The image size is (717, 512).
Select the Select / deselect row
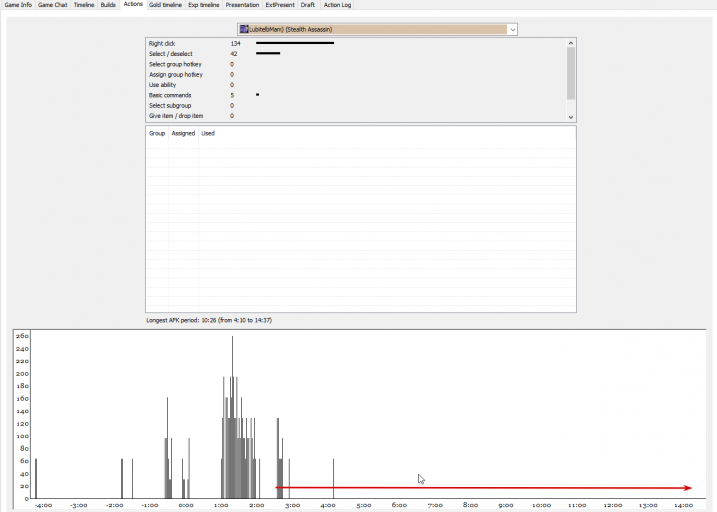357,53
